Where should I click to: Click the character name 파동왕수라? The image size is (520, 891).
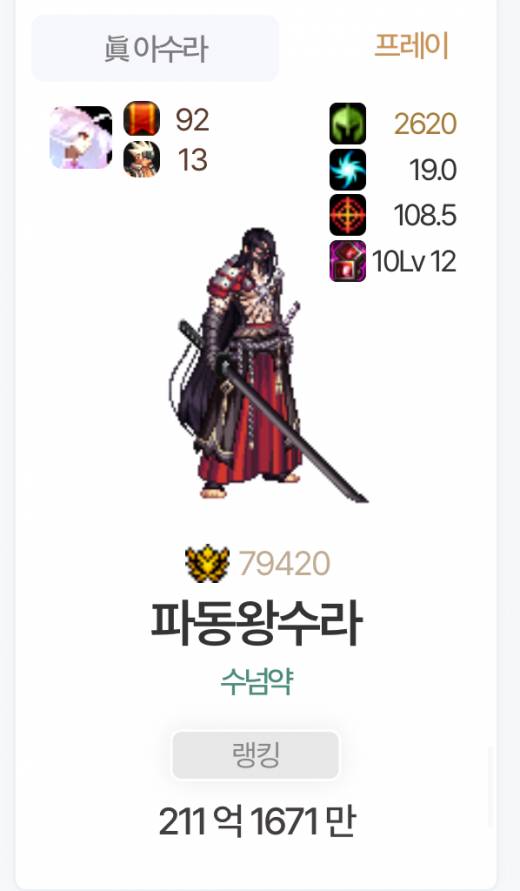pyautogui.click(x=256, y=622)
